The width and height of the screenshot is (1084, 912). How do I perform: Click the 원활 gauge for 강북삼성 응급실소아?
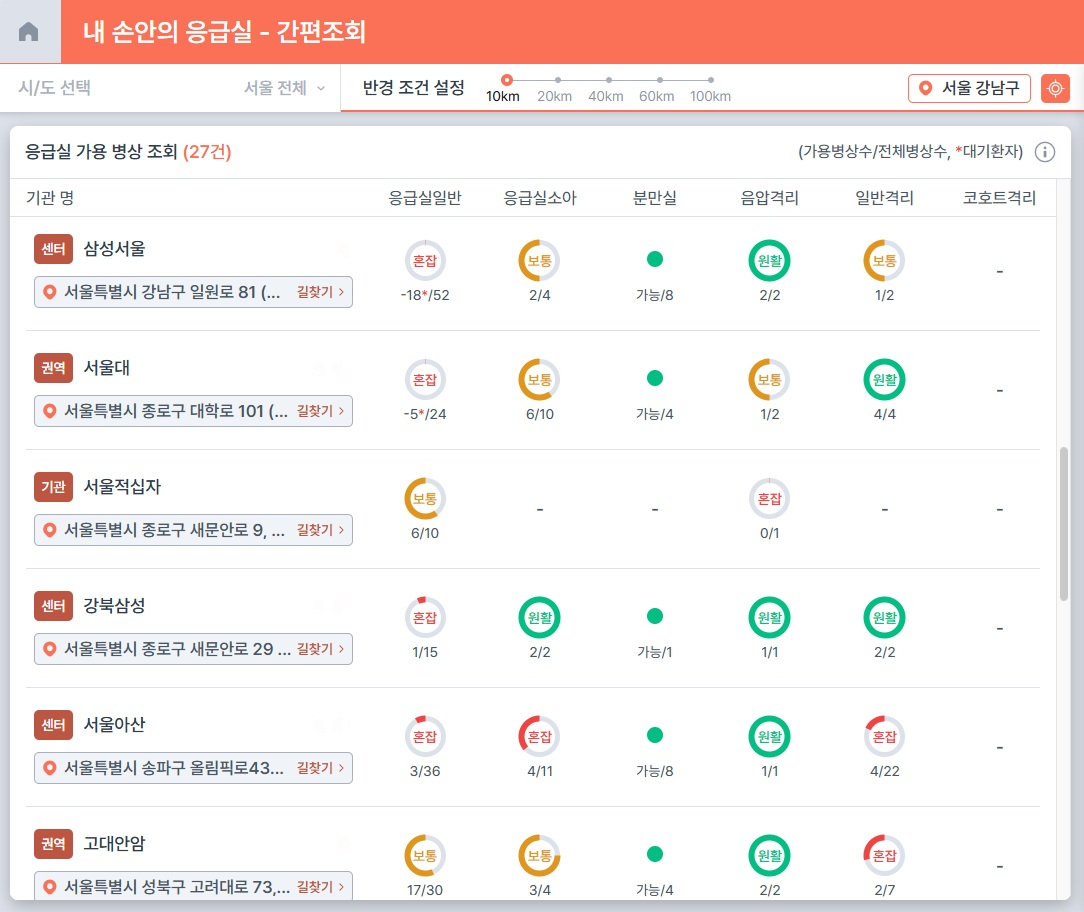[540, 617]
